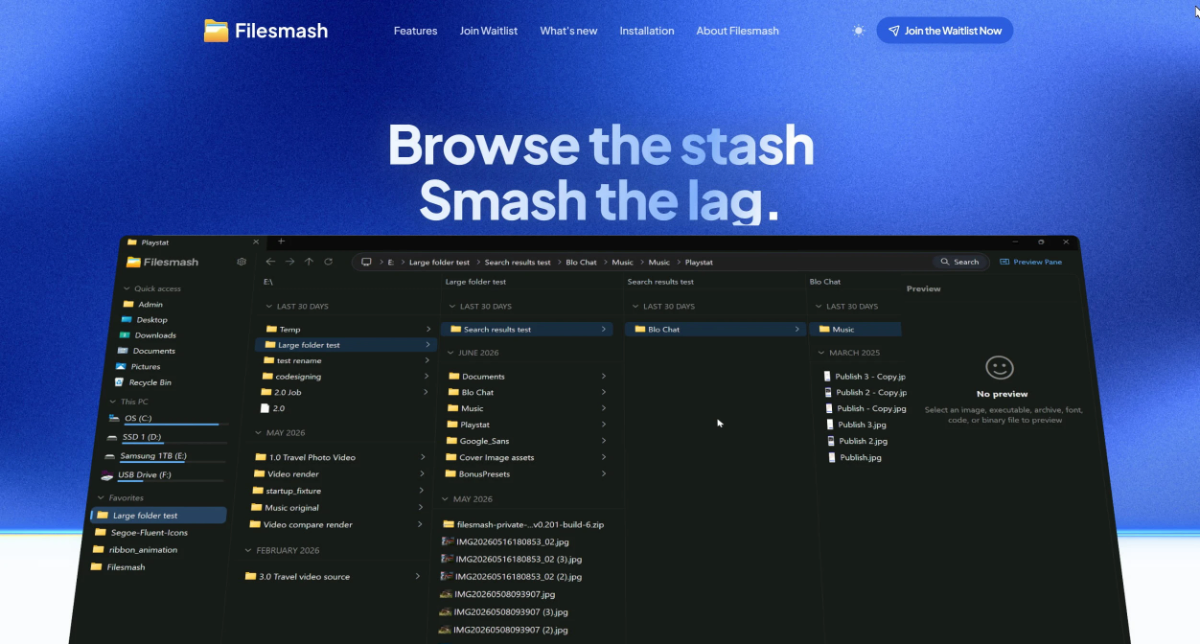Viewport: 1200px width, 644px height.
Task: Click the smiley face No preview icon
Action: pyautogui.click(x=999, y=367)
